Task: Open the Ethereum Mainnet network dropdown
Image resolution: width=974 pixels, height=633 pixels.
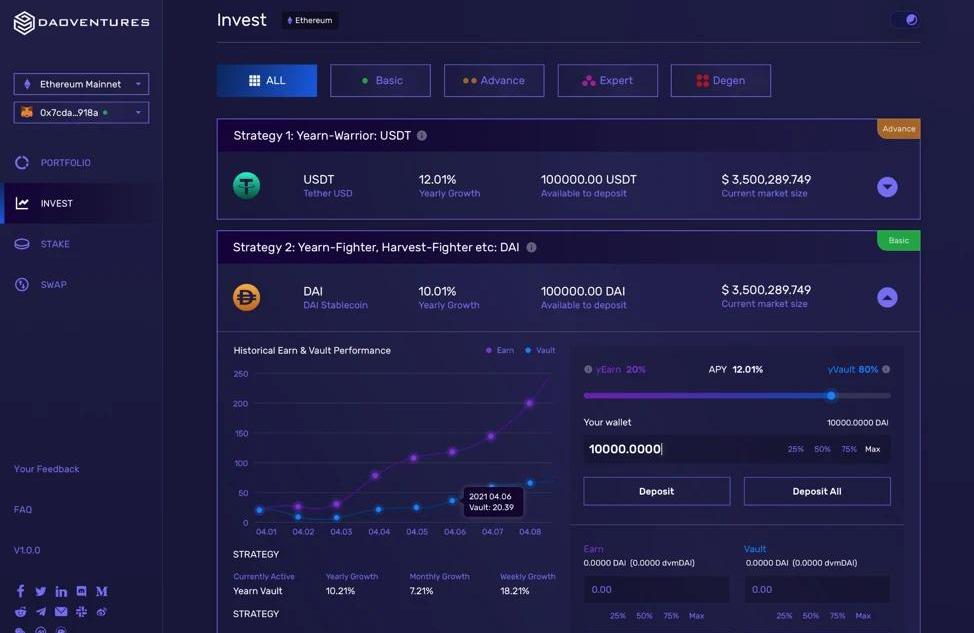Action: click(81, 84)
